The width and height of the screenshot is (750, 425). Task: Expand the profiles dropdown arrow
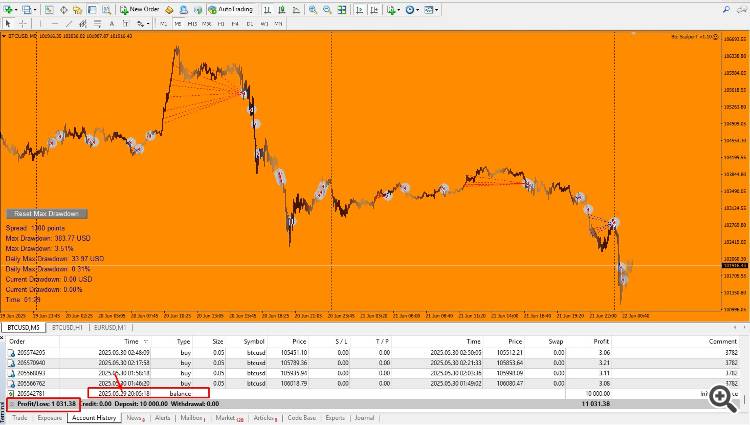(35, 10)
